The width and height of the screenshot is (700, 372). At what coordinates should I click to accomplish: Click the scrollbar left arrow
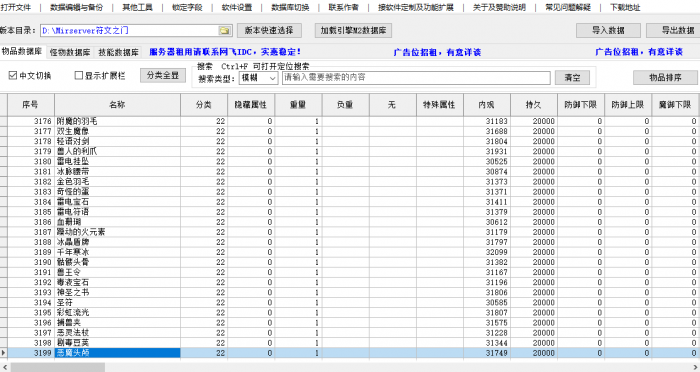(4, 367)
